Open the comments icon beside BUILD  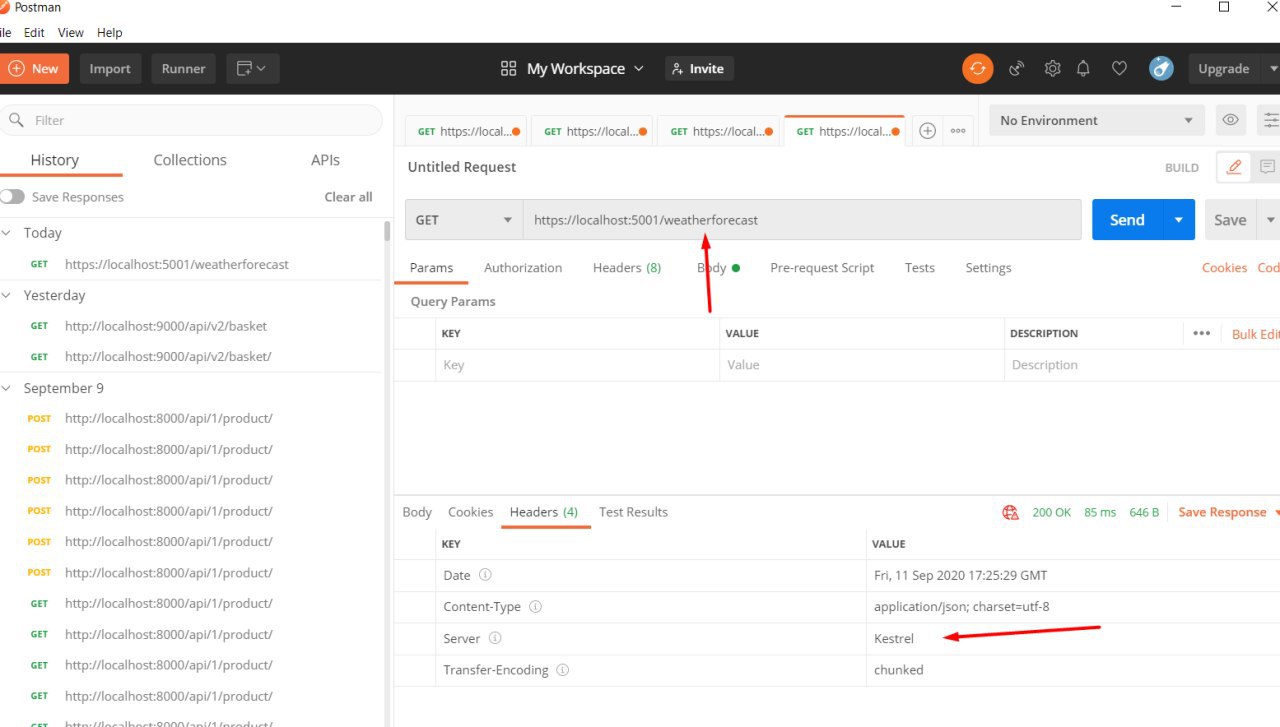pos(1267,167)
